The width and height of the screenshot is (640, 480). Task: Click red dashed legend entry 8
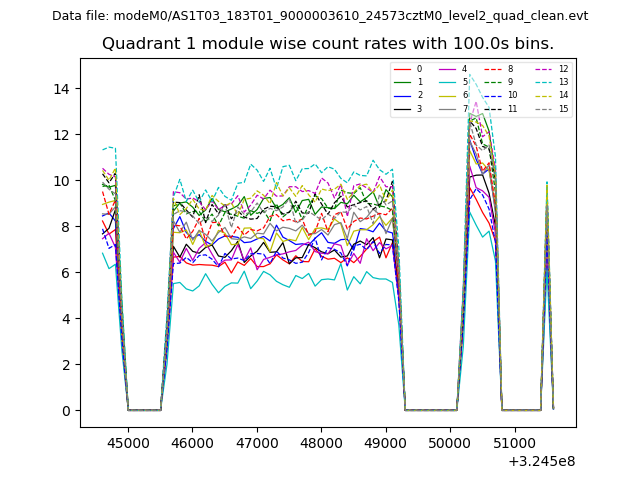point(494,69)
